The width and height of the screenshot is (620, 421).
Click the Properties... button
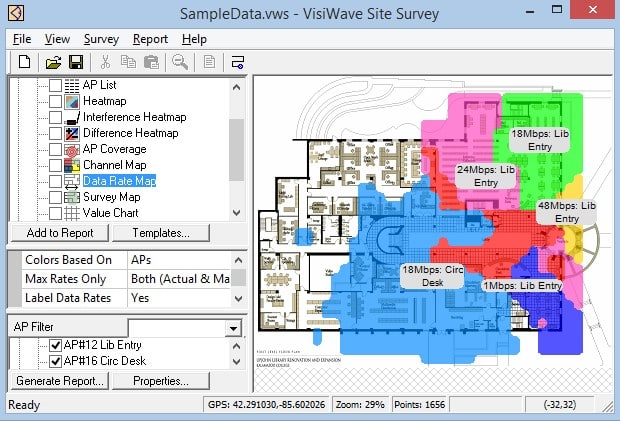tap(161, 381)
